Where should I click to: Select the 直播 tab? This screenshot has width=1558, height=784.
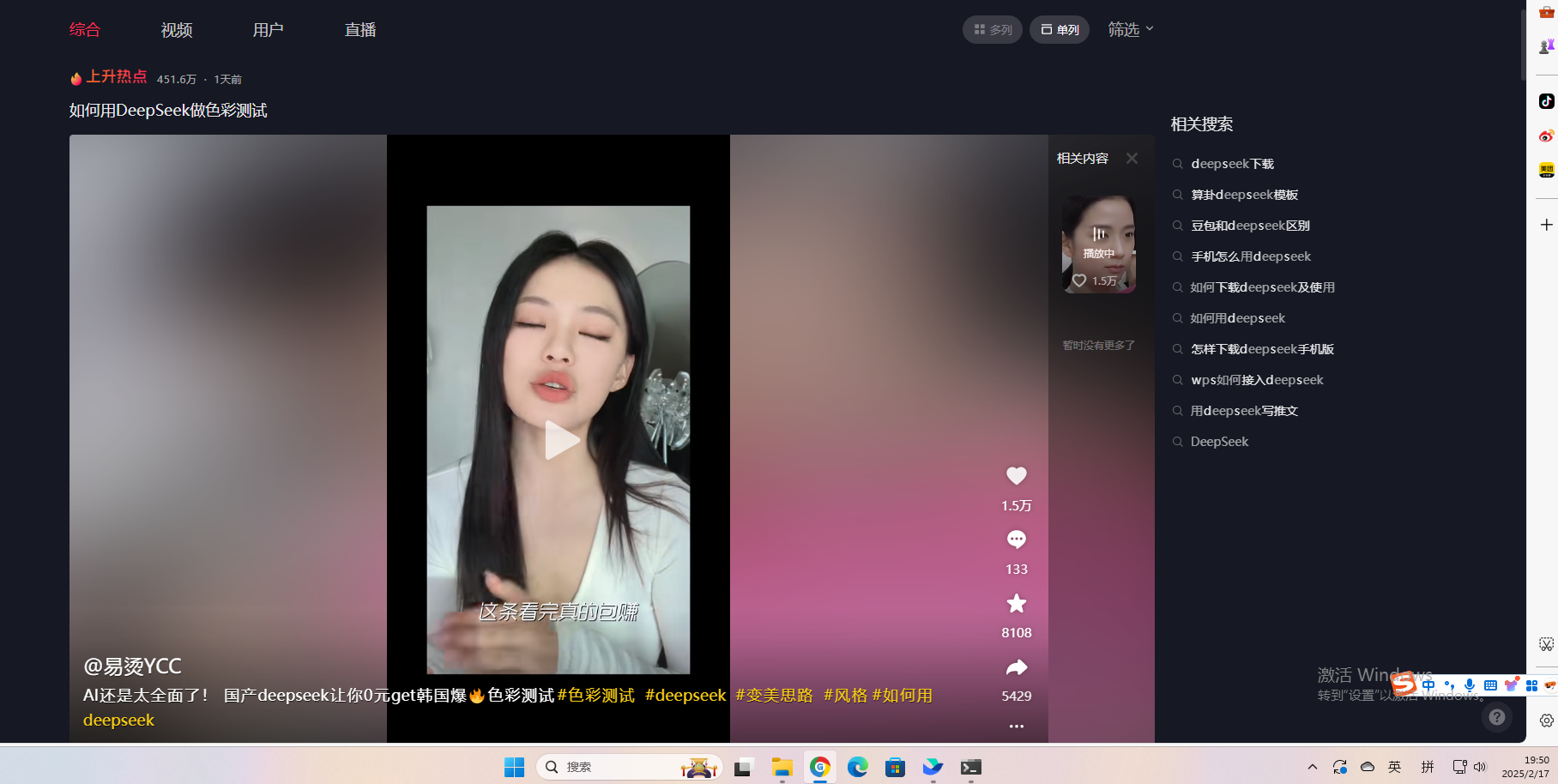[x=360, y=30]
